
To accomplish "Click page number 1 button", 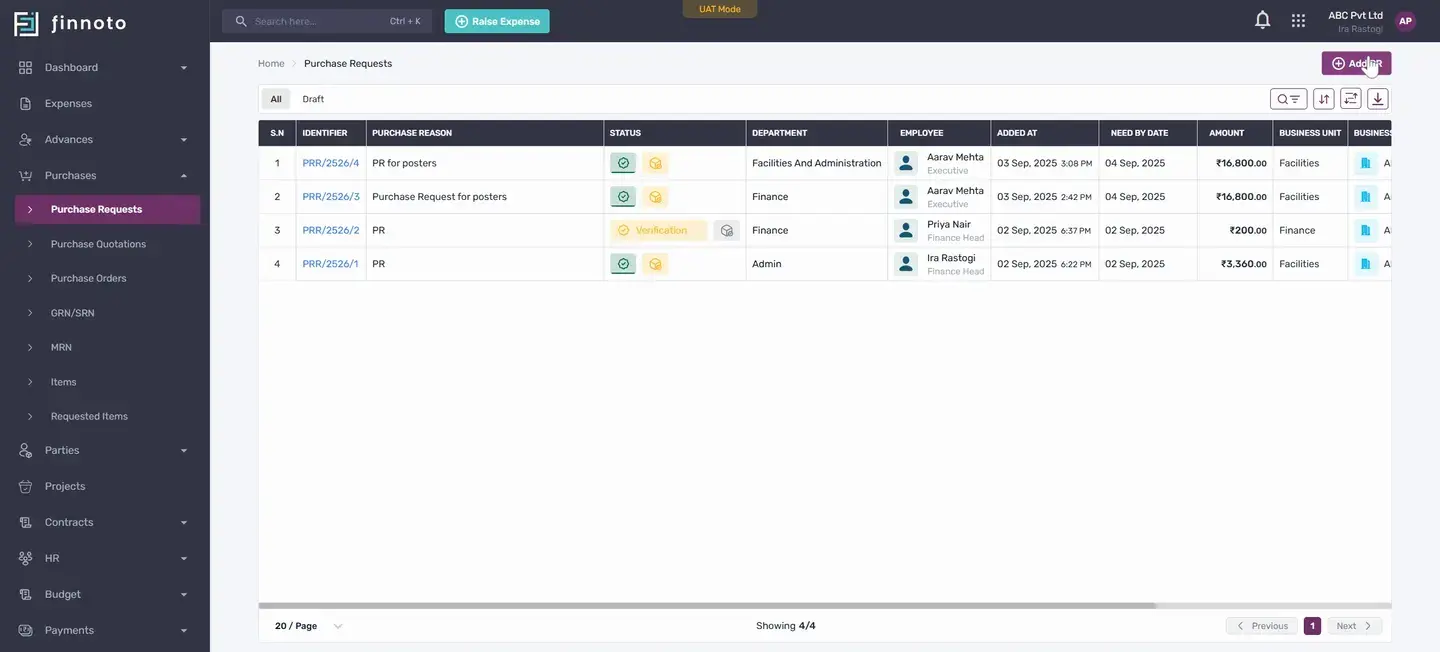I will tap(1313, 626).
